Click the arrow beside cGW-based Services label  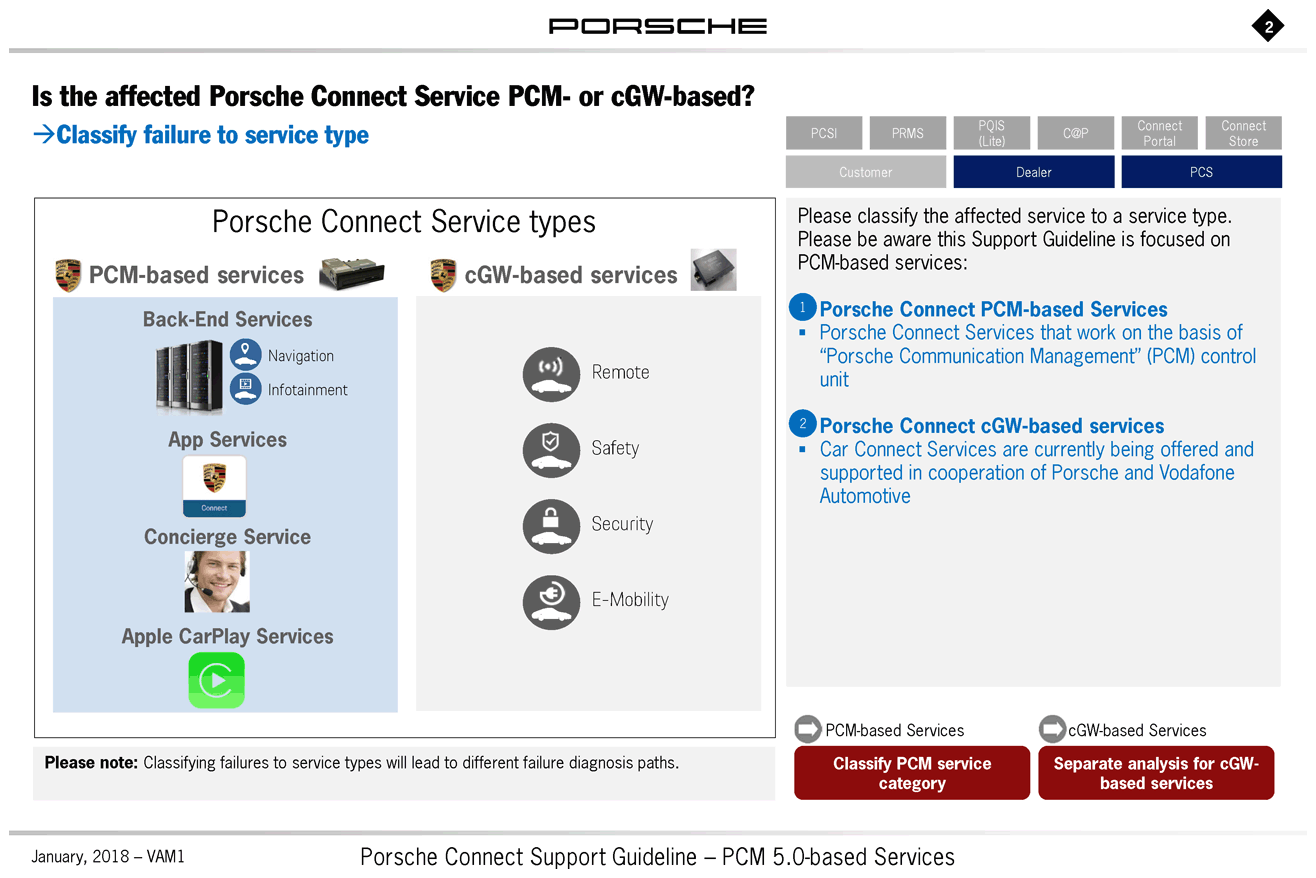[1052, 729]
